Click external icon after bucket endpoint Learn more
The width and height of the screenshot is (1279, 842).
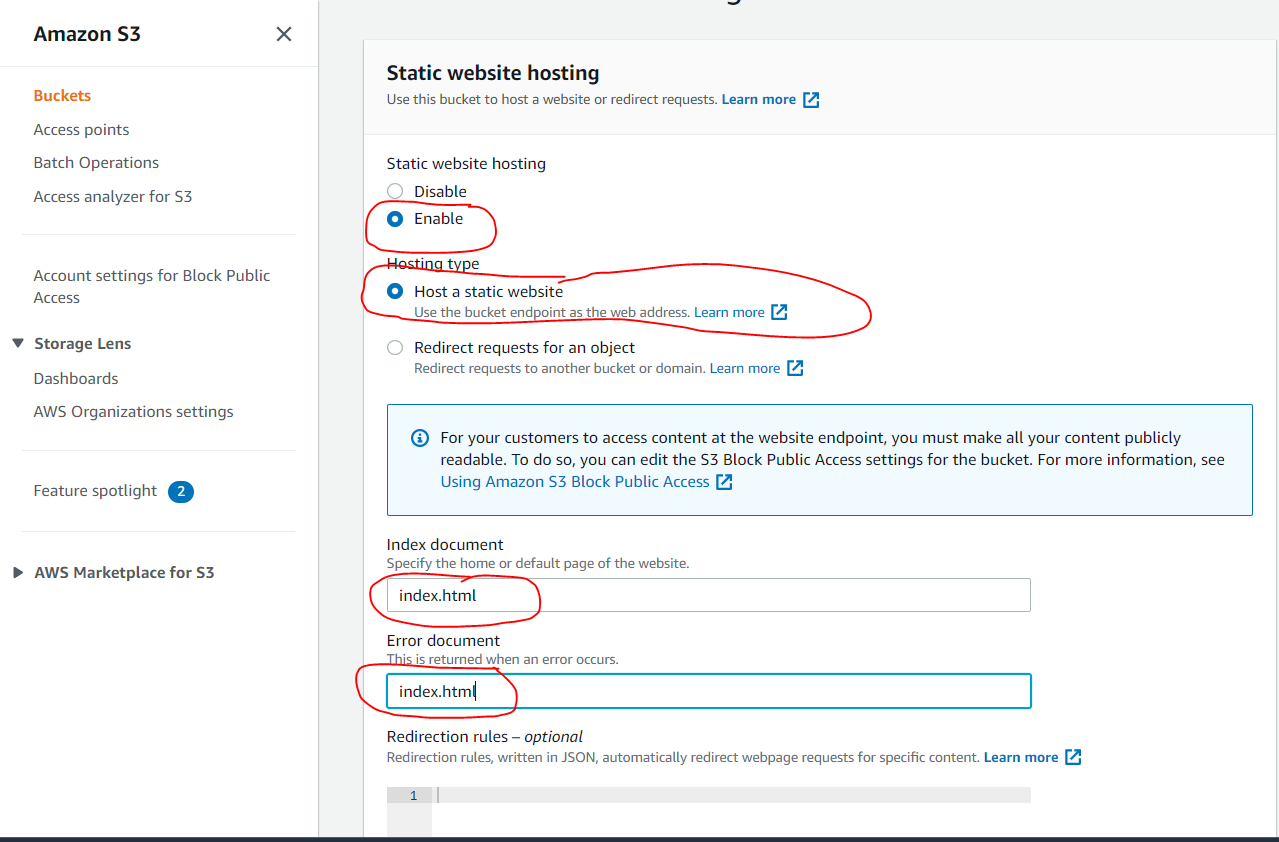pos(779,312)
